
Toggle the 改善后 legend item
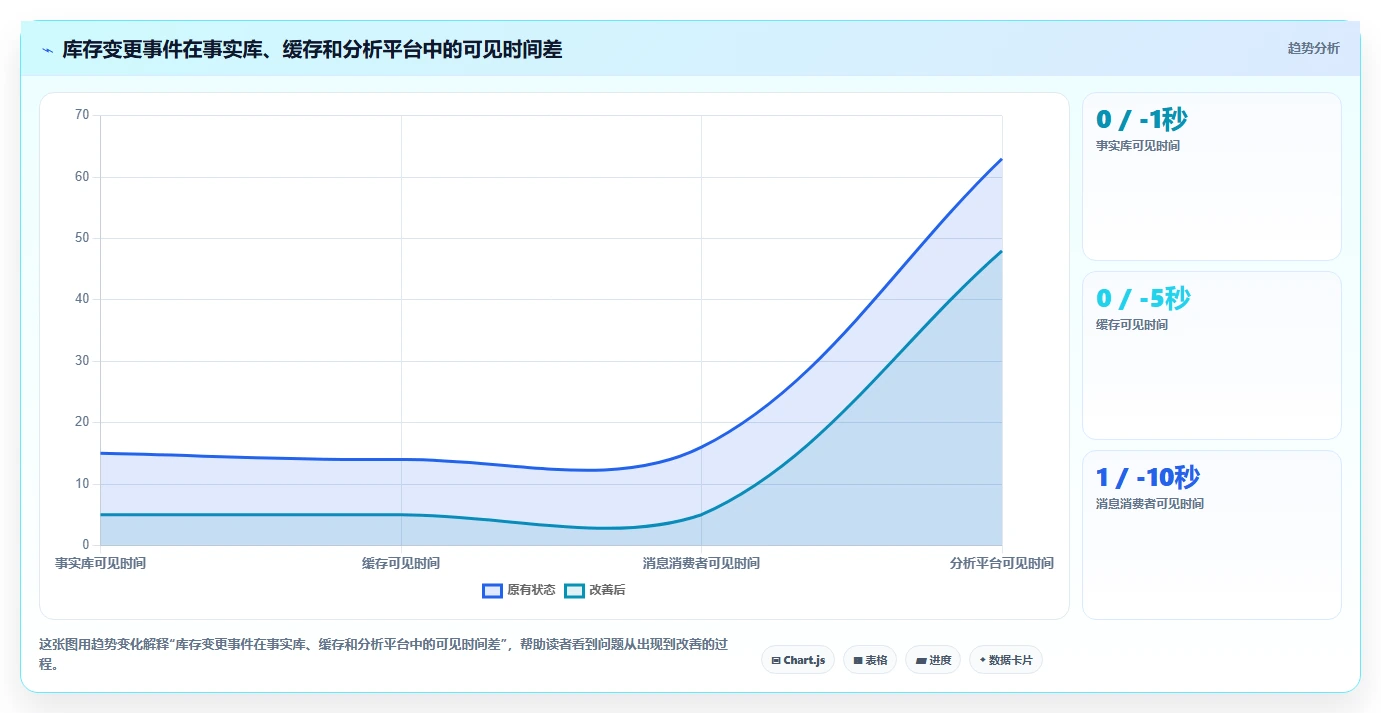(595, 590)
